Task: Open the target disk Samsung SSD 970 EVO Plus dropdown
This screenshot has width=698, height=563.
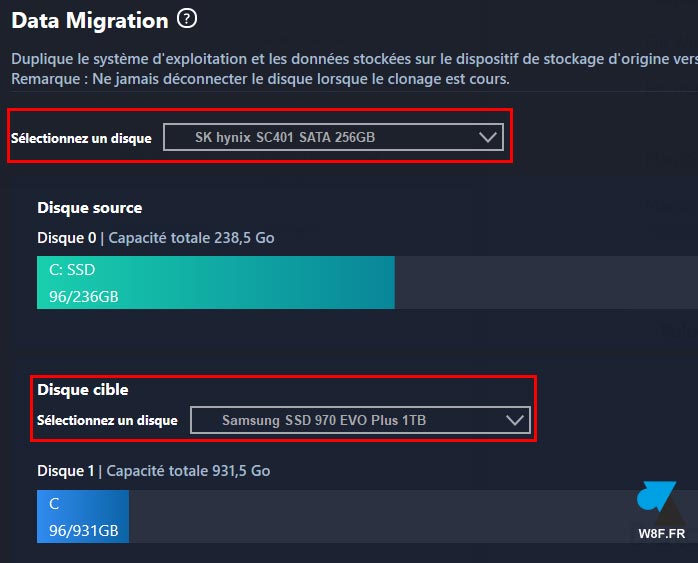Action: coord(360,420)
